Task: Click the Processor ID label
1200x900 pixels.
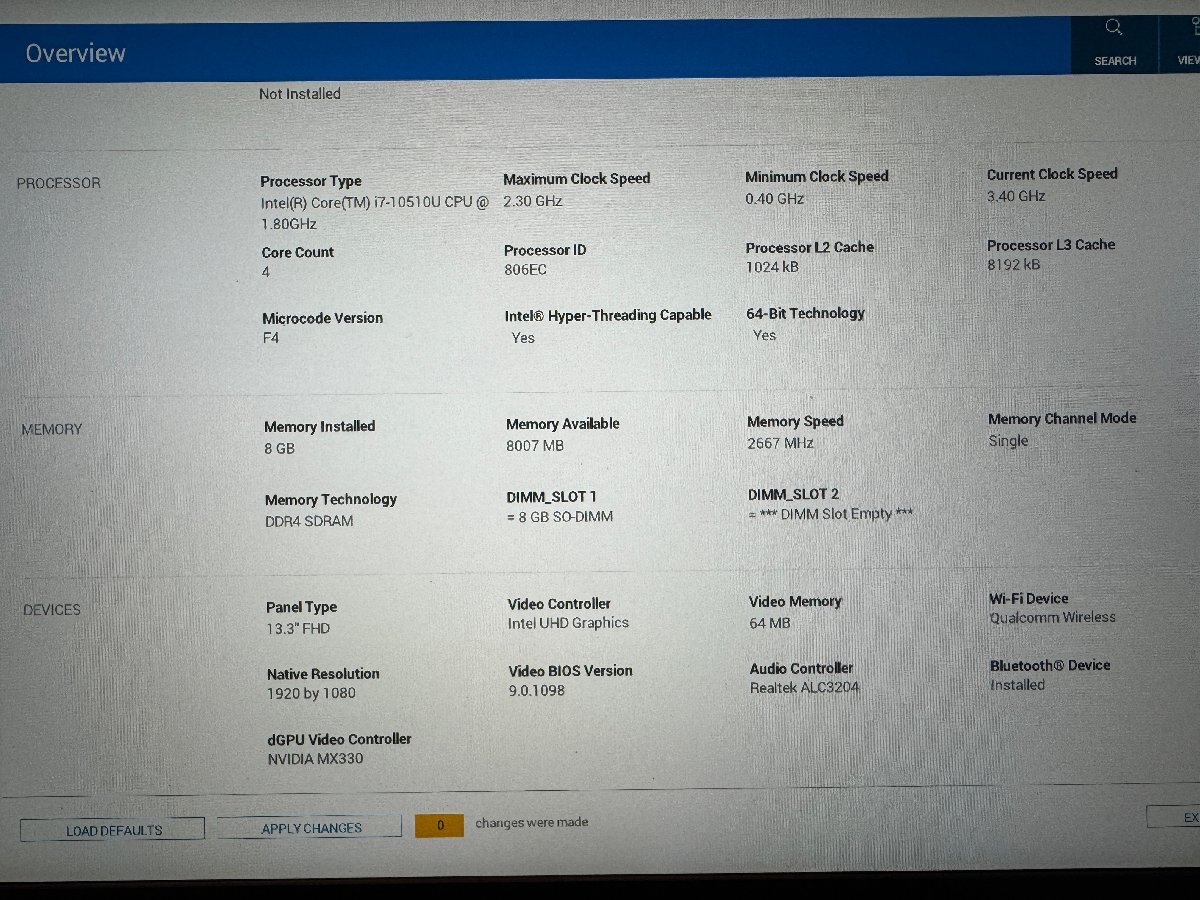Action: [x=545, y=250]
